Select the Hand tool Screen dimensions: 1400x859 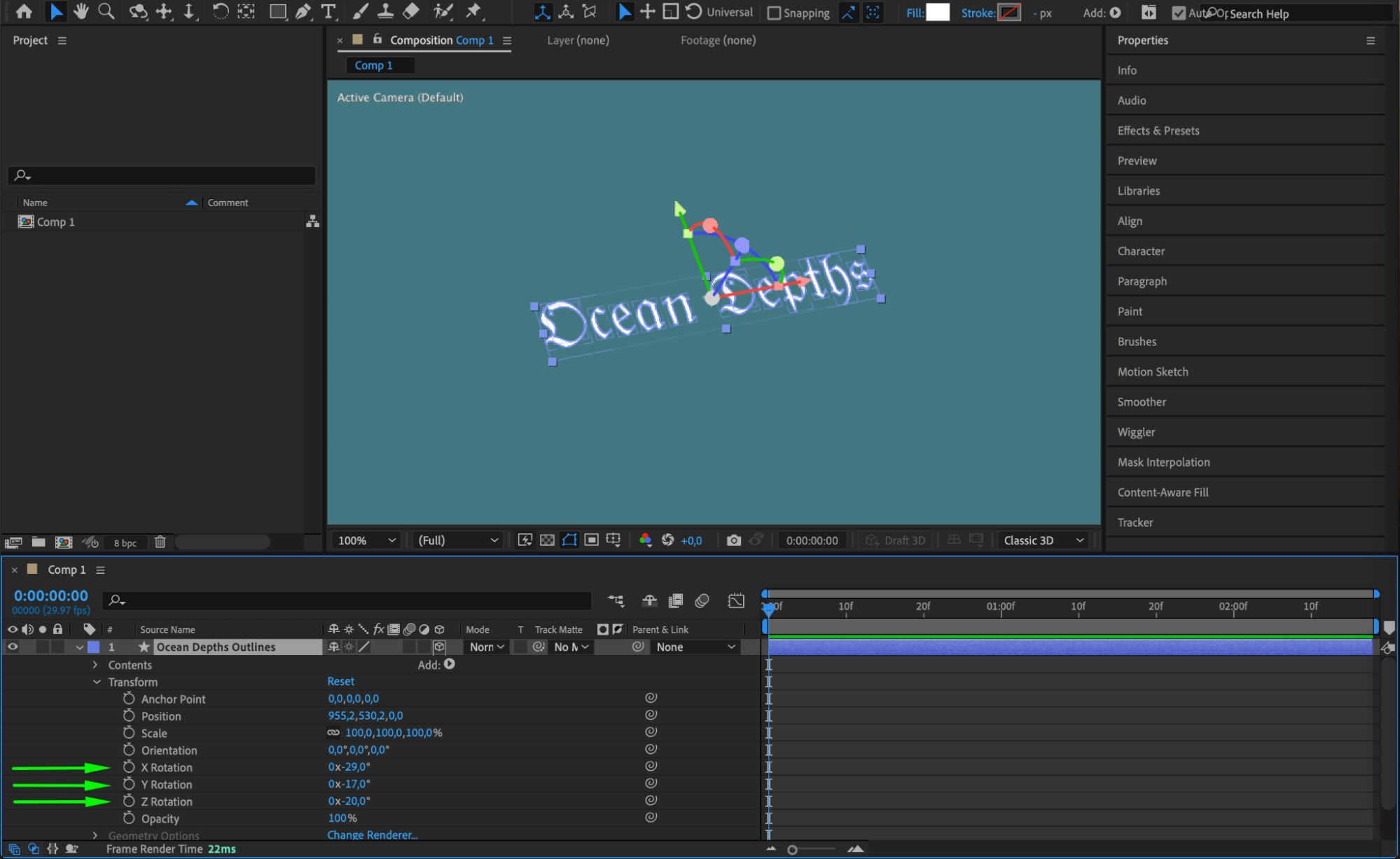(x=81, y=11)
